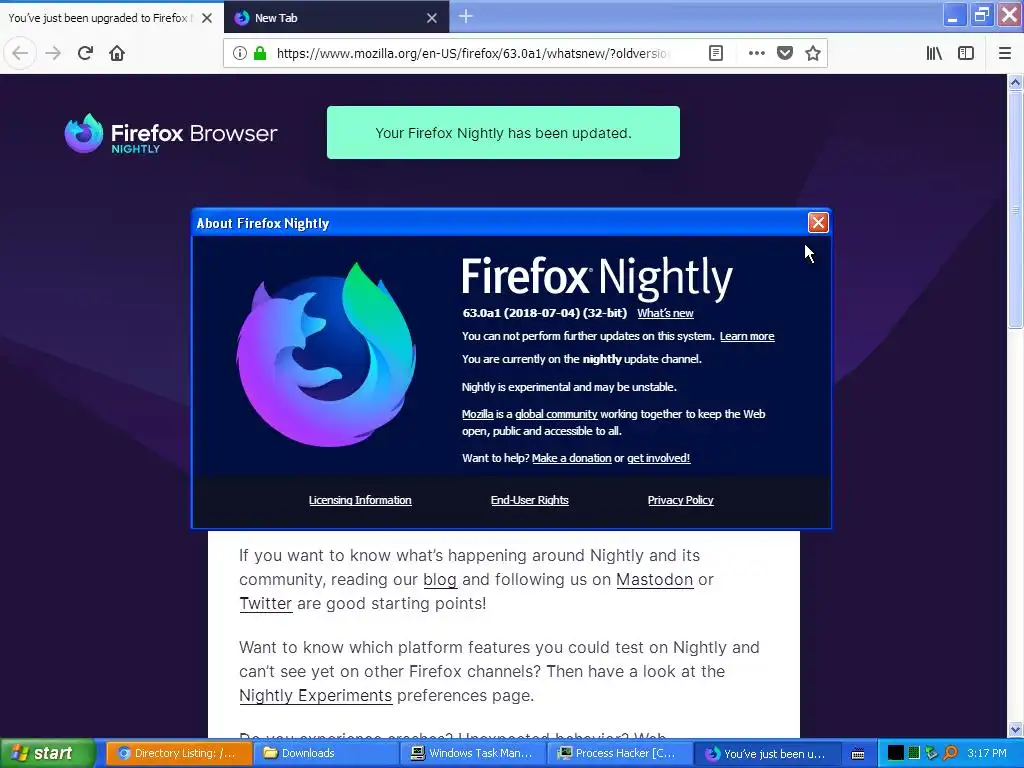Open the Library toolbar icon
This screenshot has height=768, width=1024.
[x=934, y=53]
